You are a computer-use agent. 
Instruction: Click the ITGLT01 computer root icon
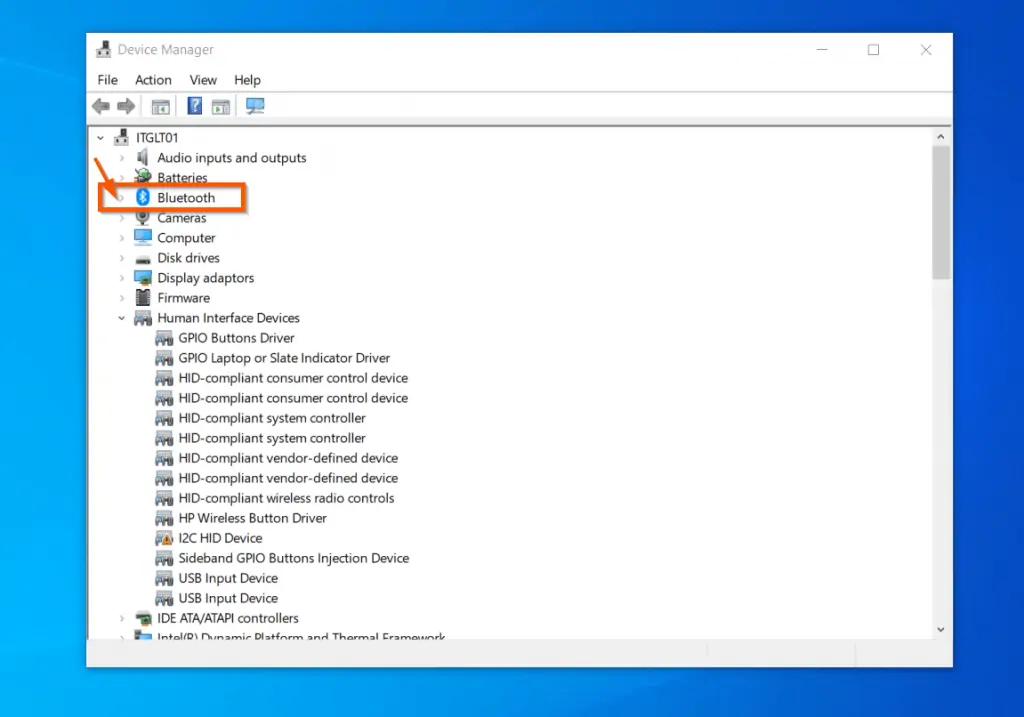coord(121,137)
